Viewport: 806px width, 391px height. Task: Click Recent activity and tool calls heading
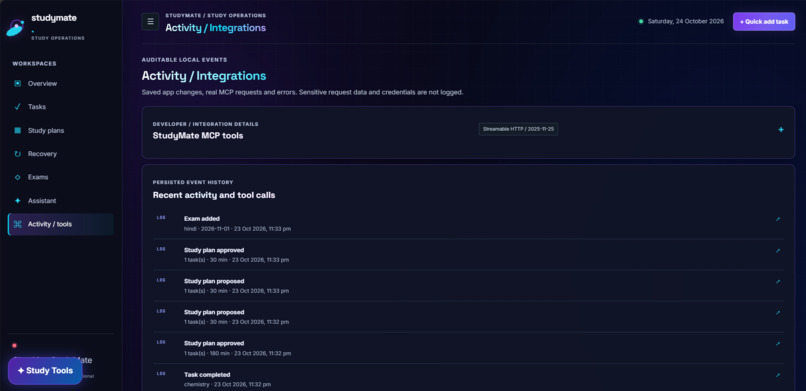click(x=214, y=195)
